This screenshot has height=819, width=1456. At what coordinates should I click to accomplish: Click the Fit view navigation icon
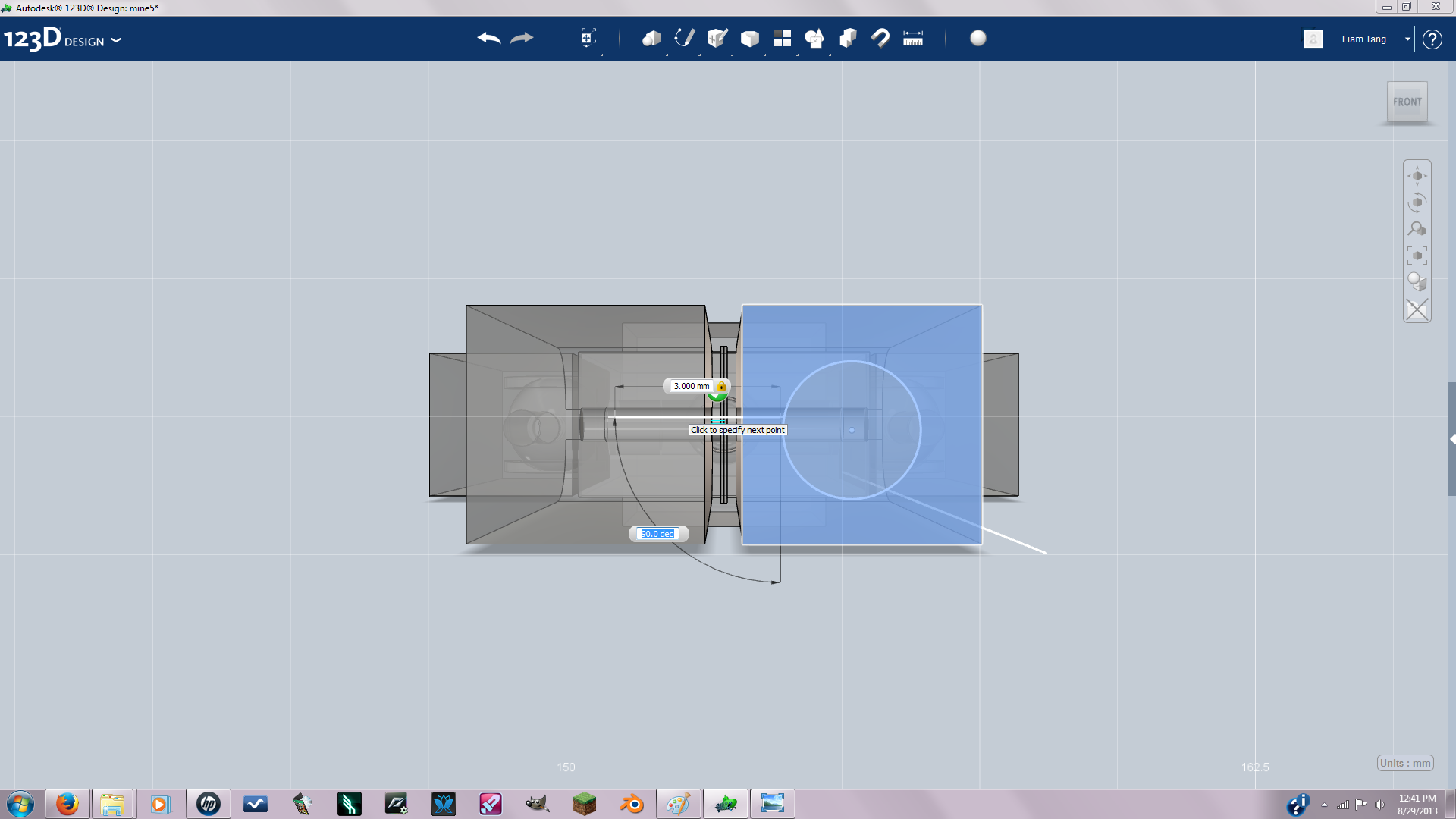pos(1417,256)
